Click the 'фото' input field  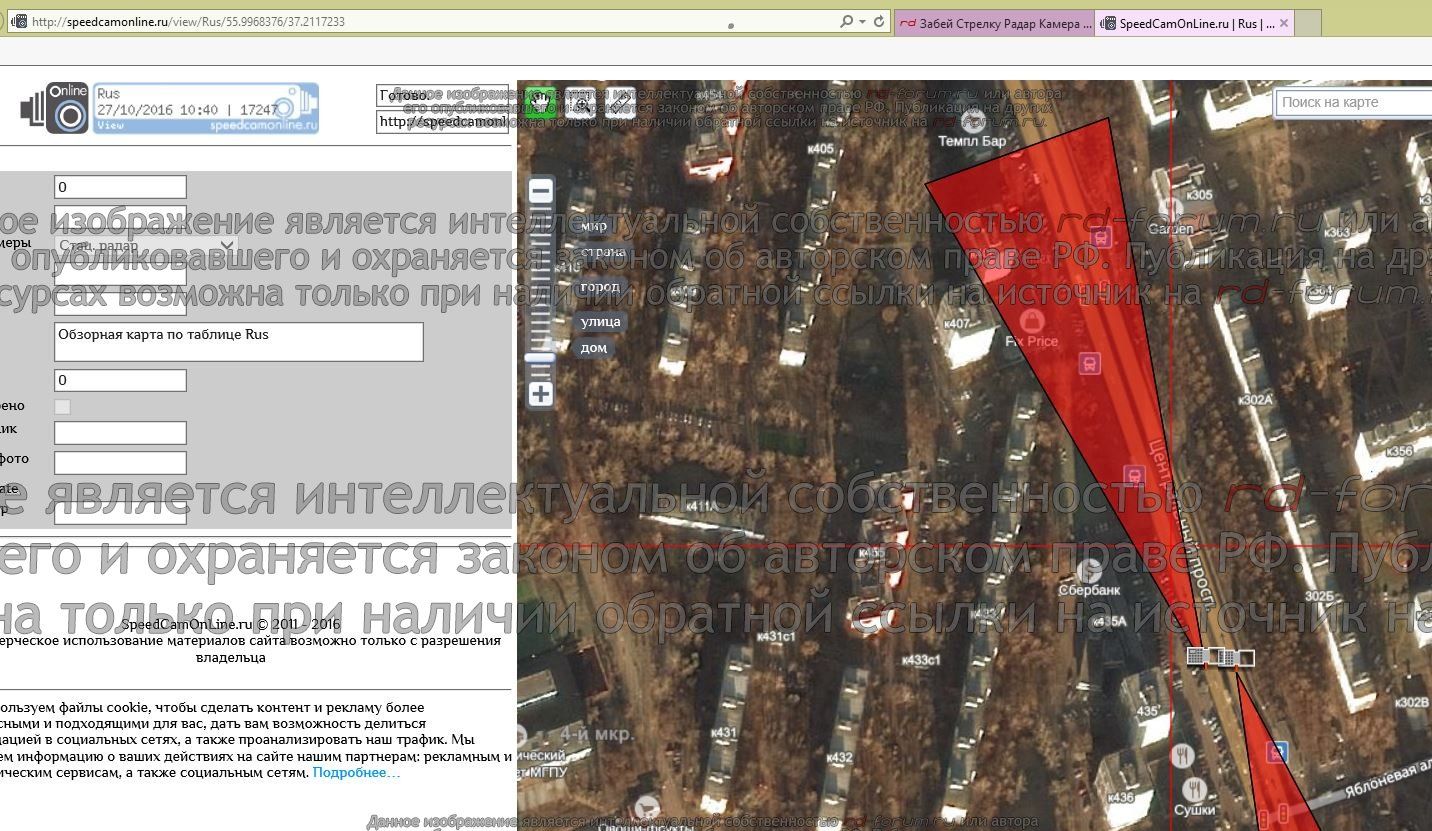120,462
